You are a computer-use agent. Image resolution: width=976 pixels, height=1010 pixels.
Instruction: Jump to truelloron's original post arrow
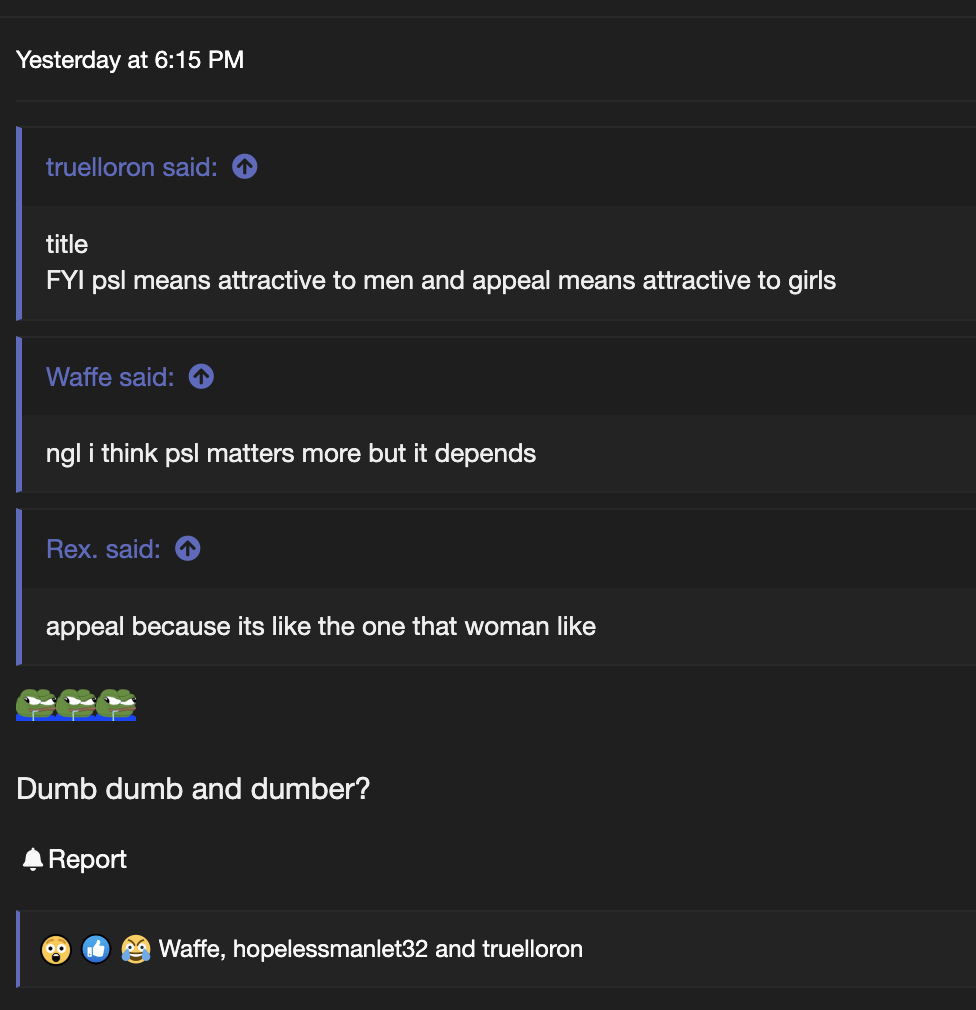245,167
